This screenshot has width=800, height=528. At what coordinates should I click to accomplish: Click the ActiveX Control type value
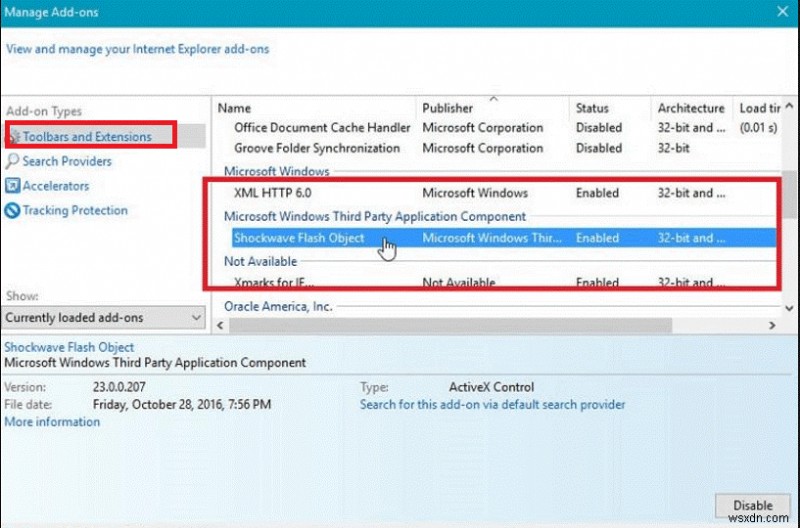pyautogui.click(x=491, y=387)
